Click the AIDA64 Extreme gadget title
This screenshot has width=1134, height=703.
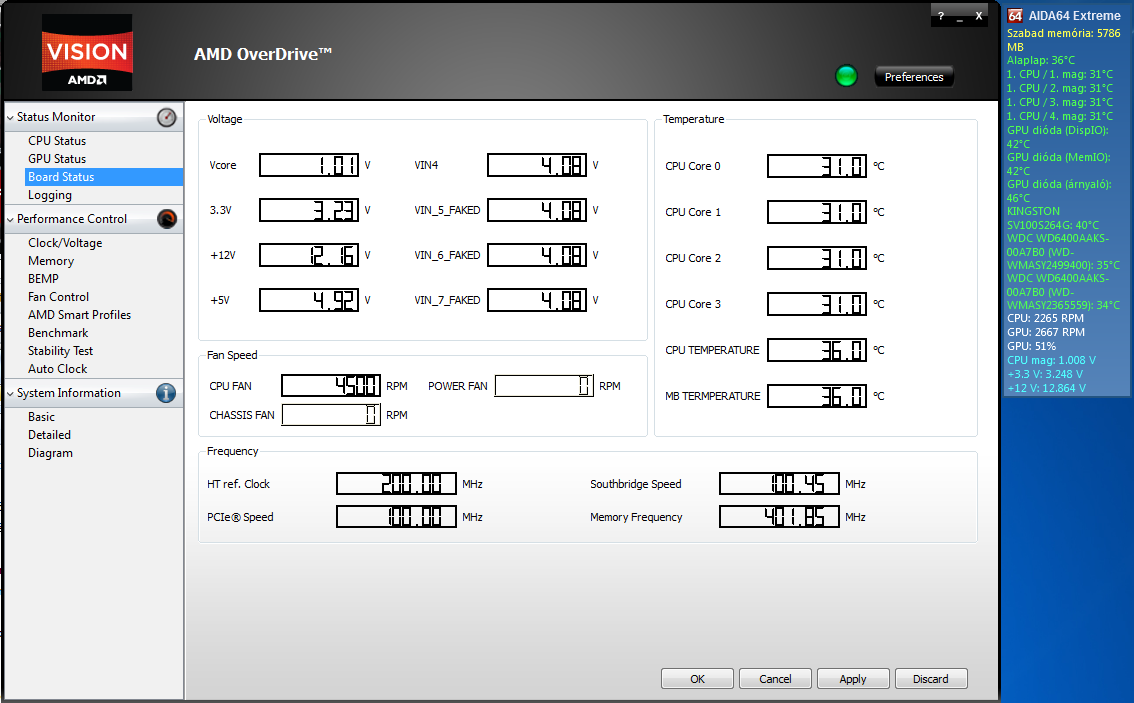(x=1075, y=16)
